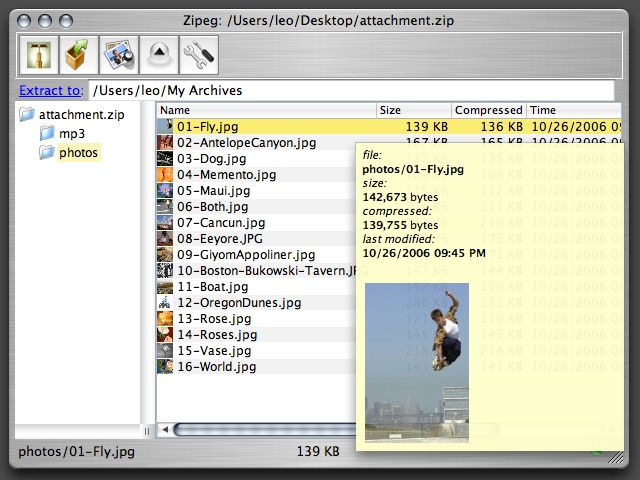The height and width of the screenshot is (480, 640).
Task: Click the mp3 folder icon
Action: tap(47, 133)
